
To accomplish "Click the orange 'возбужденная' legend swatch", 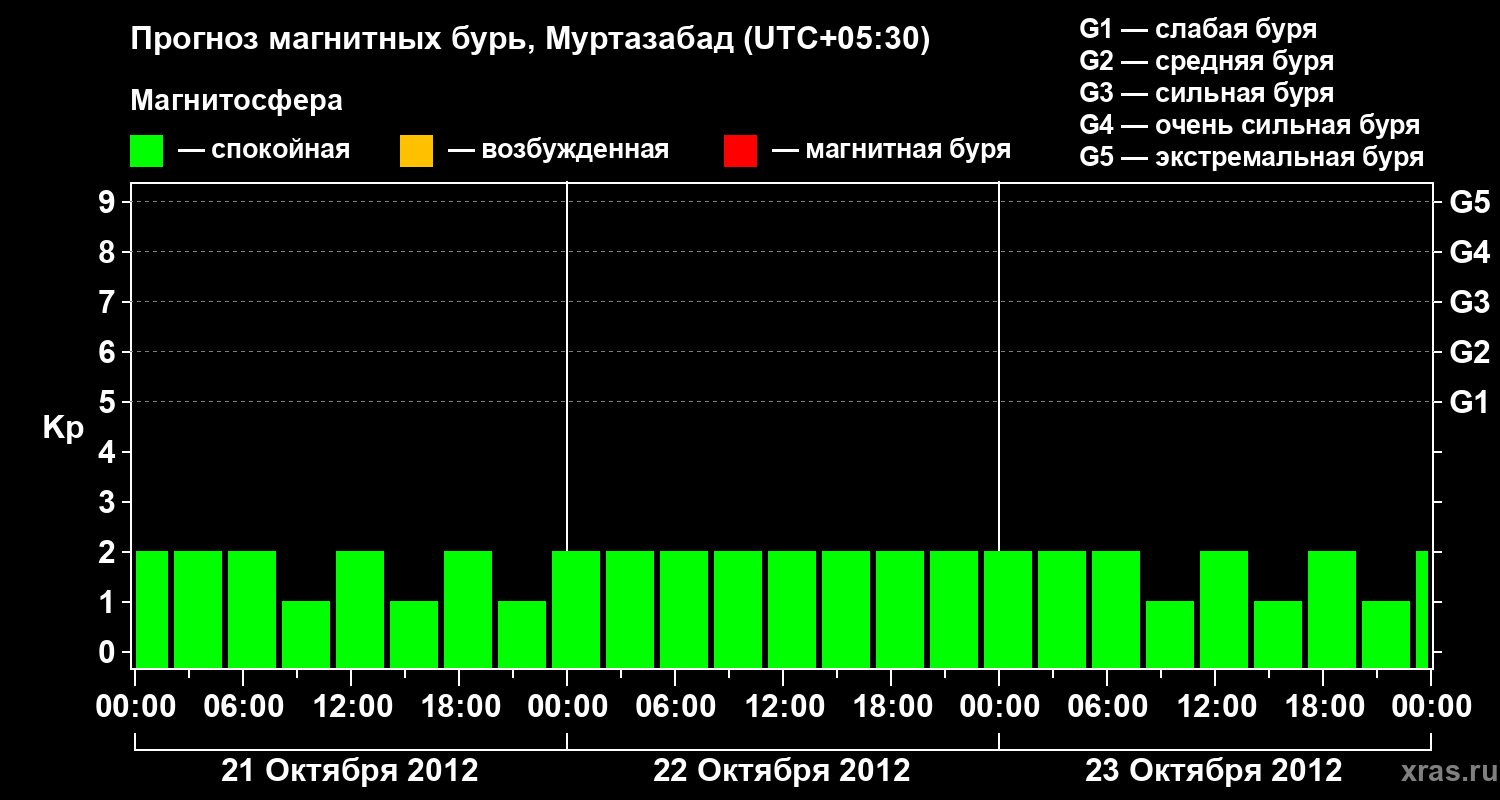I will pos(416,151).
